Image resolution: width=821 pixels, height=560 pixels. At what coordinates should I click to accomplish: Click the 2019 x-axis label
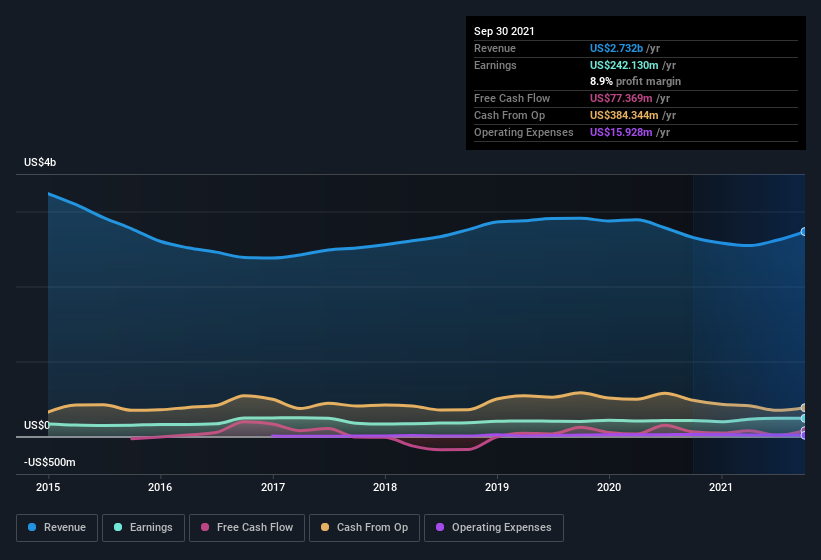coord(497,487)
